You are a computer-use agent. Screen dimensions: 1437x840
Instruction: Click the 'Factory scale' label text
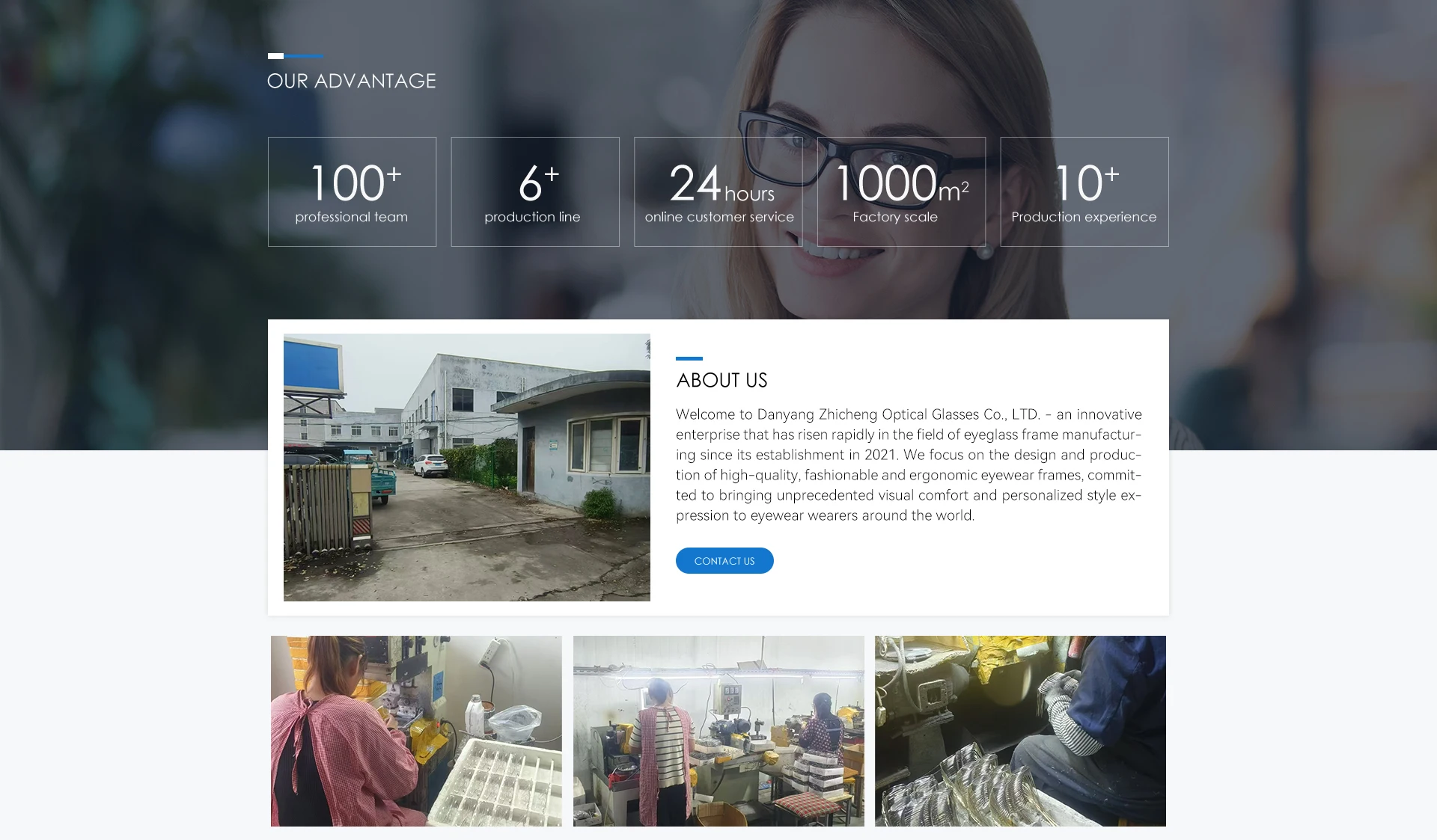[x=894, y=217]
